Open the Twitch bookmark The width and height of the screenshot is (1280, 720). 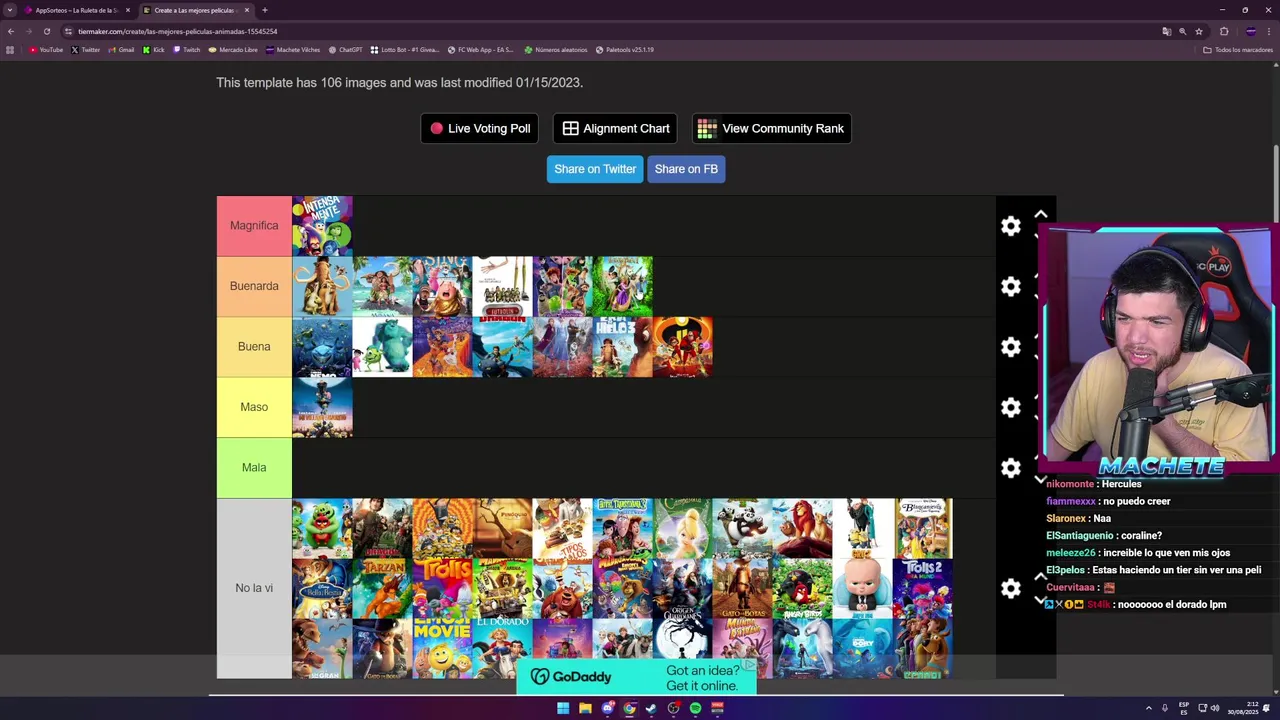click(187, 49)
